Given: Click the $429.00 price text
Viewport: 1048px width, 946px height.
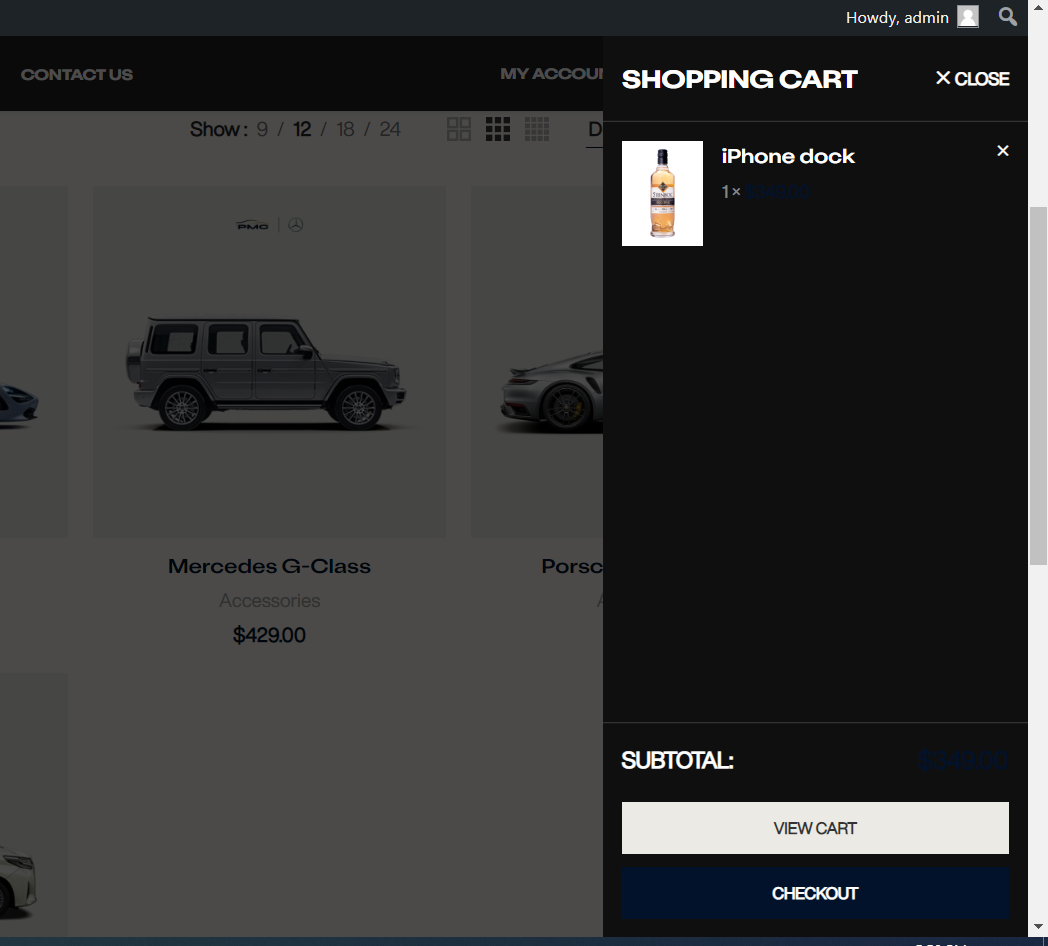Looking at the screenshot, I should [x=269, y=634].
